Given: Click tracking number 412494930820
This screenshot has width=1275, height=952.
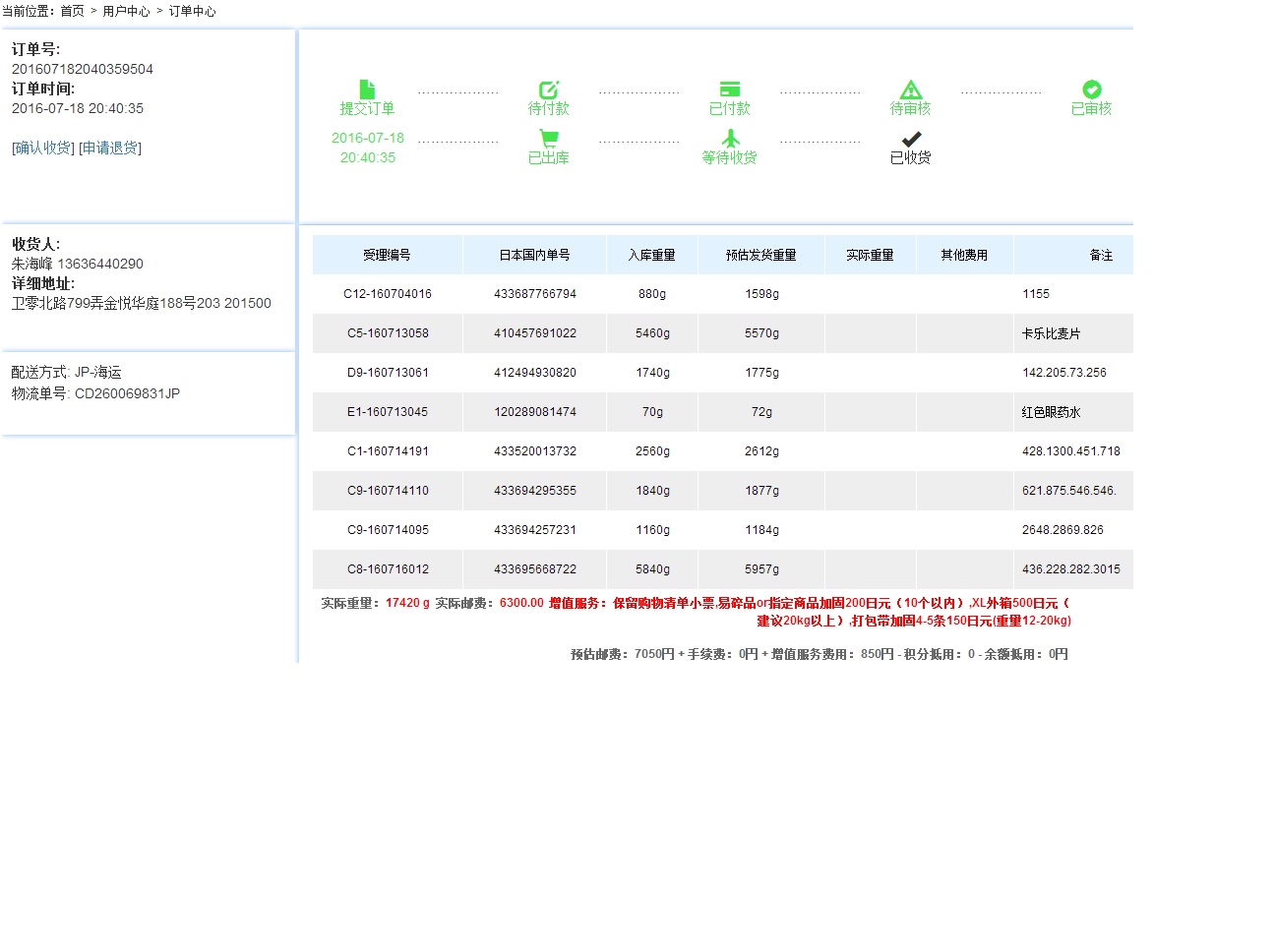Looking at the screenshot, I should [535, 373].
